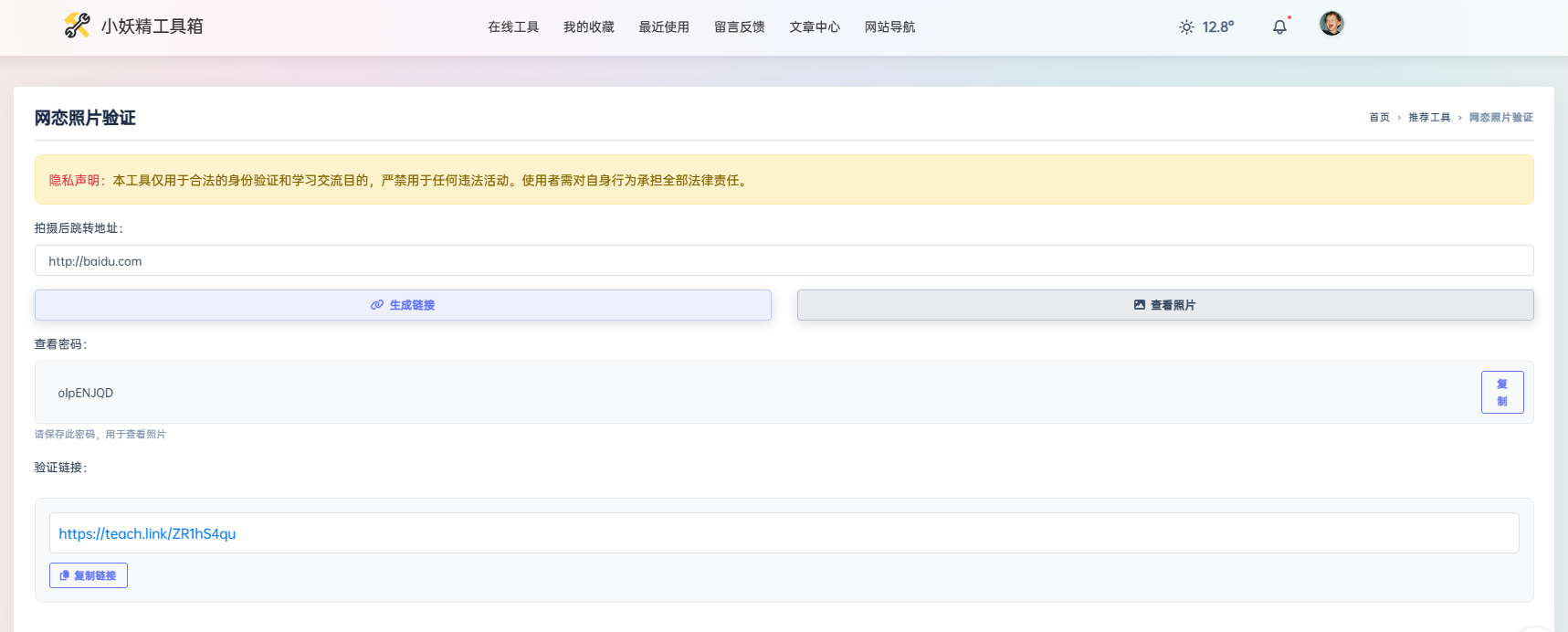Open the https://teach.link/ZR1hS4qu link
This screenshot has width=1568, height=632.
point(147,533)
